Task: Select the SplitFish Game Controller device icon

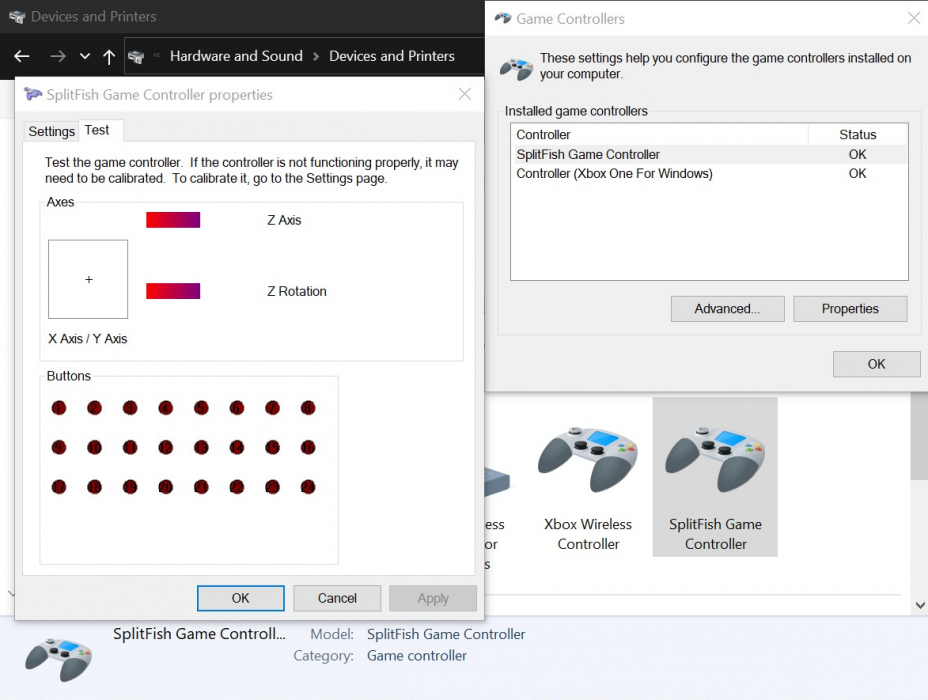Action: coord(715,461)
